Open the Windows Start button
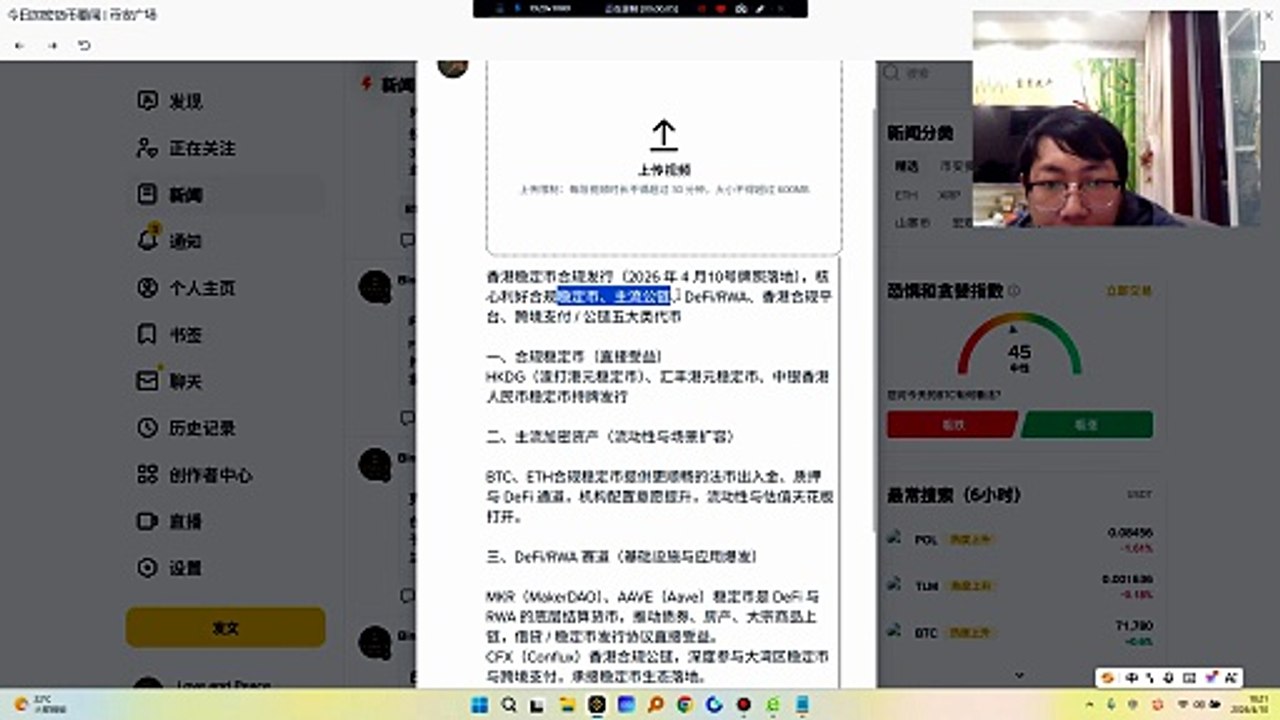This screenshot has width=1280, height=720. click(479, 705)
